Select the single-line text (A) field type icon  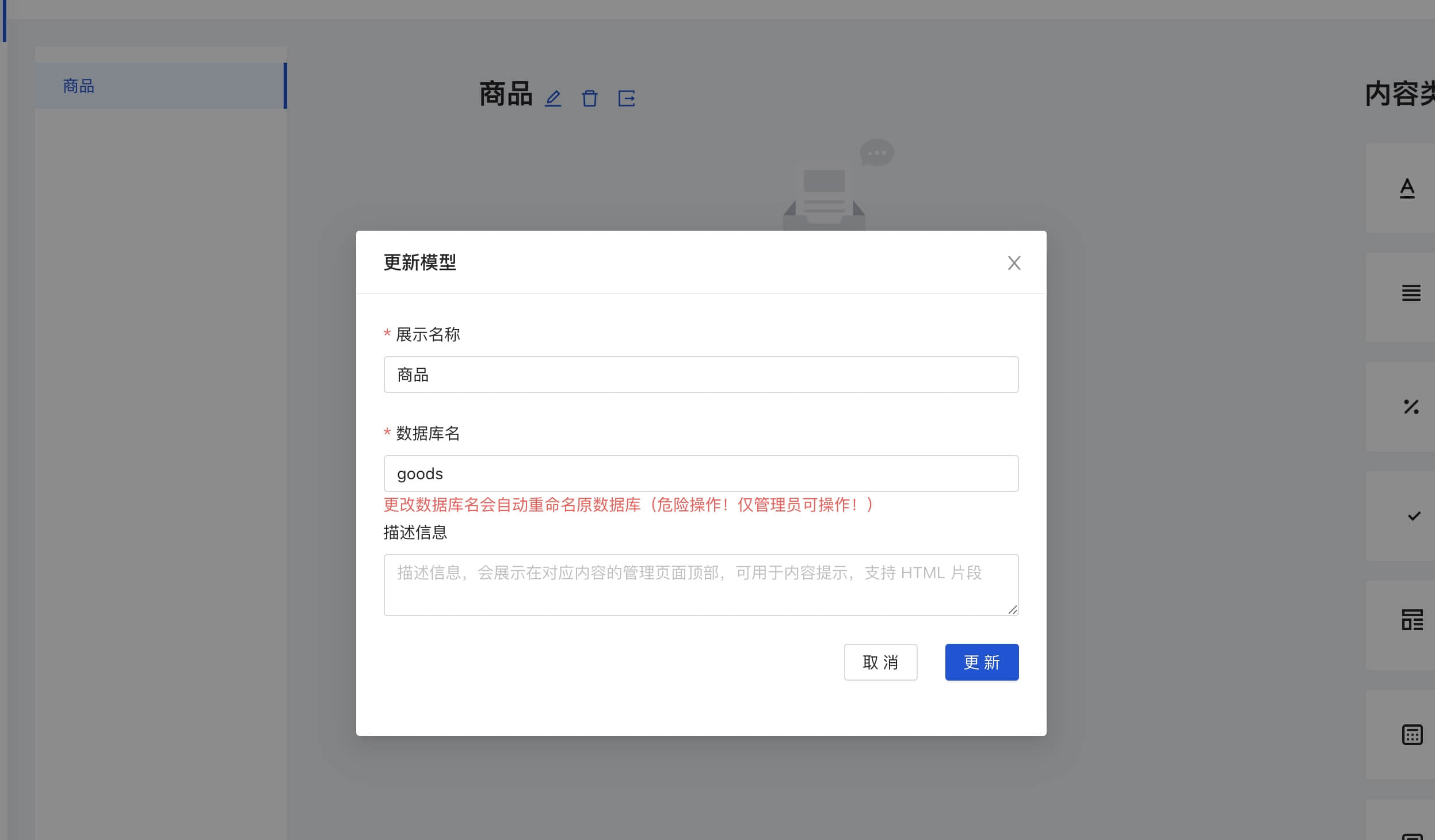[x=1407, y=188]
